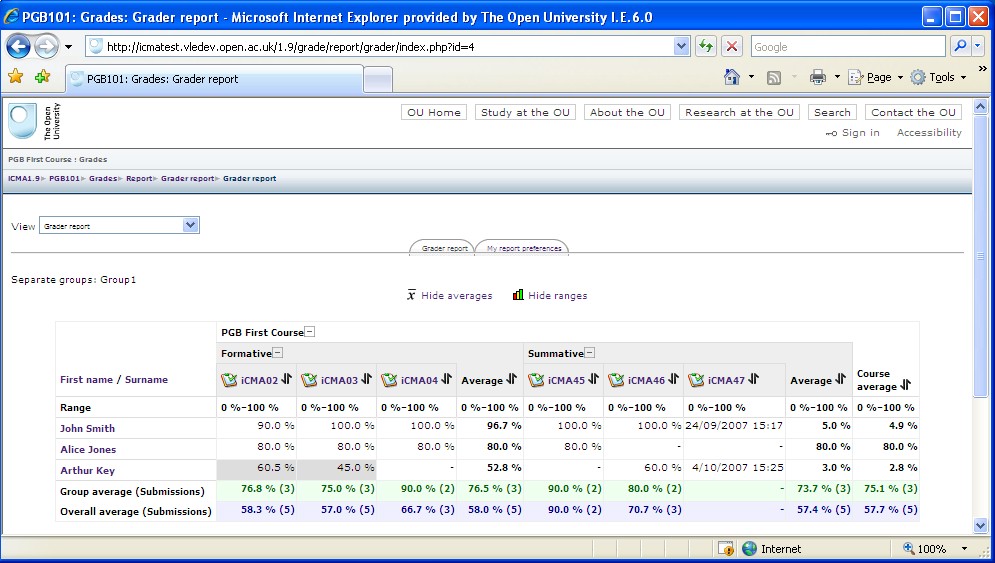995x563 pixels.
Task: Select the My report preferences tab
Action: click(524, 248)
